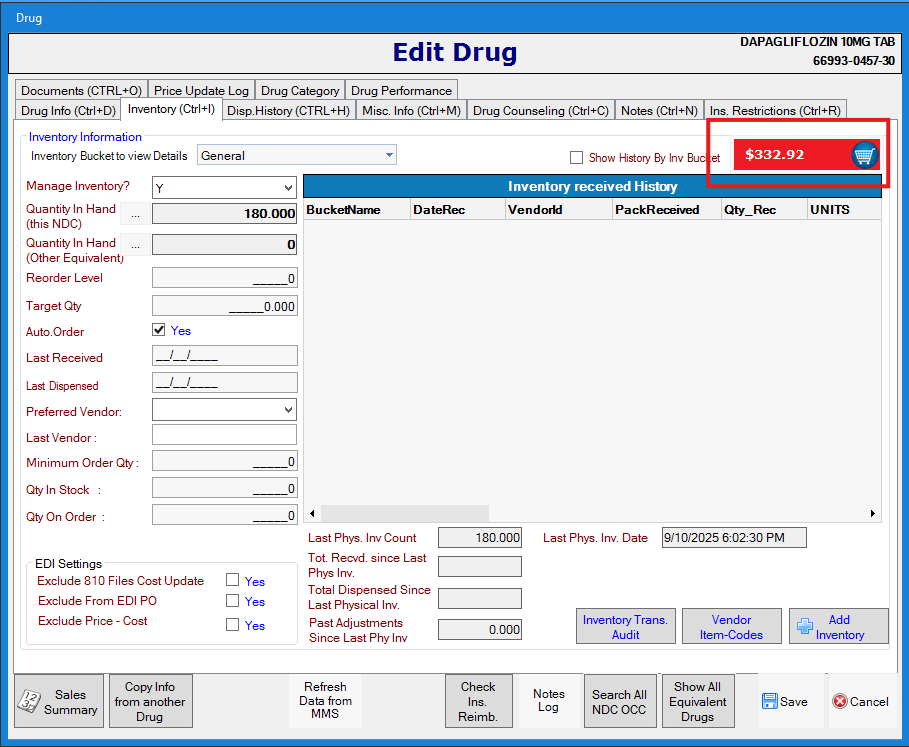The width and height of the screenshot is (909, 747).
Task: Check Exclude 810 Files Cost Update
Action: 232,580
